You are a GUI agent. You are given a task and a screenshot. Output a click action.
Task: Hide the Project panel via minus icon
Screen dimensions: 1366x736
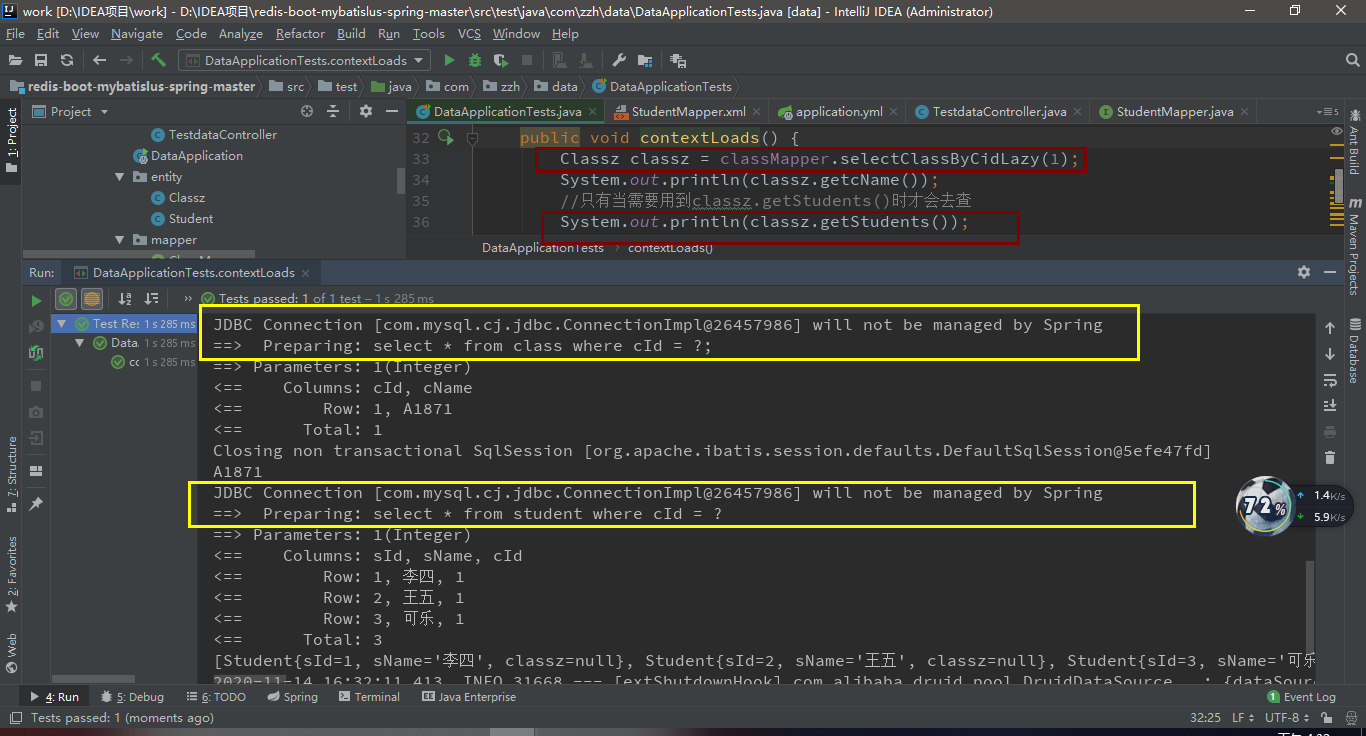(x=390, y=111)
